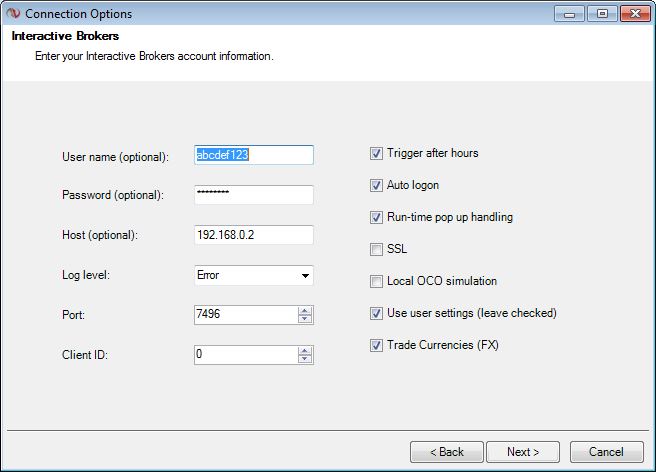Image resolution: width=656 pixels, height=472 pixels.
Task: Click the 'Password (optional):' label
Action: [113, 195]
